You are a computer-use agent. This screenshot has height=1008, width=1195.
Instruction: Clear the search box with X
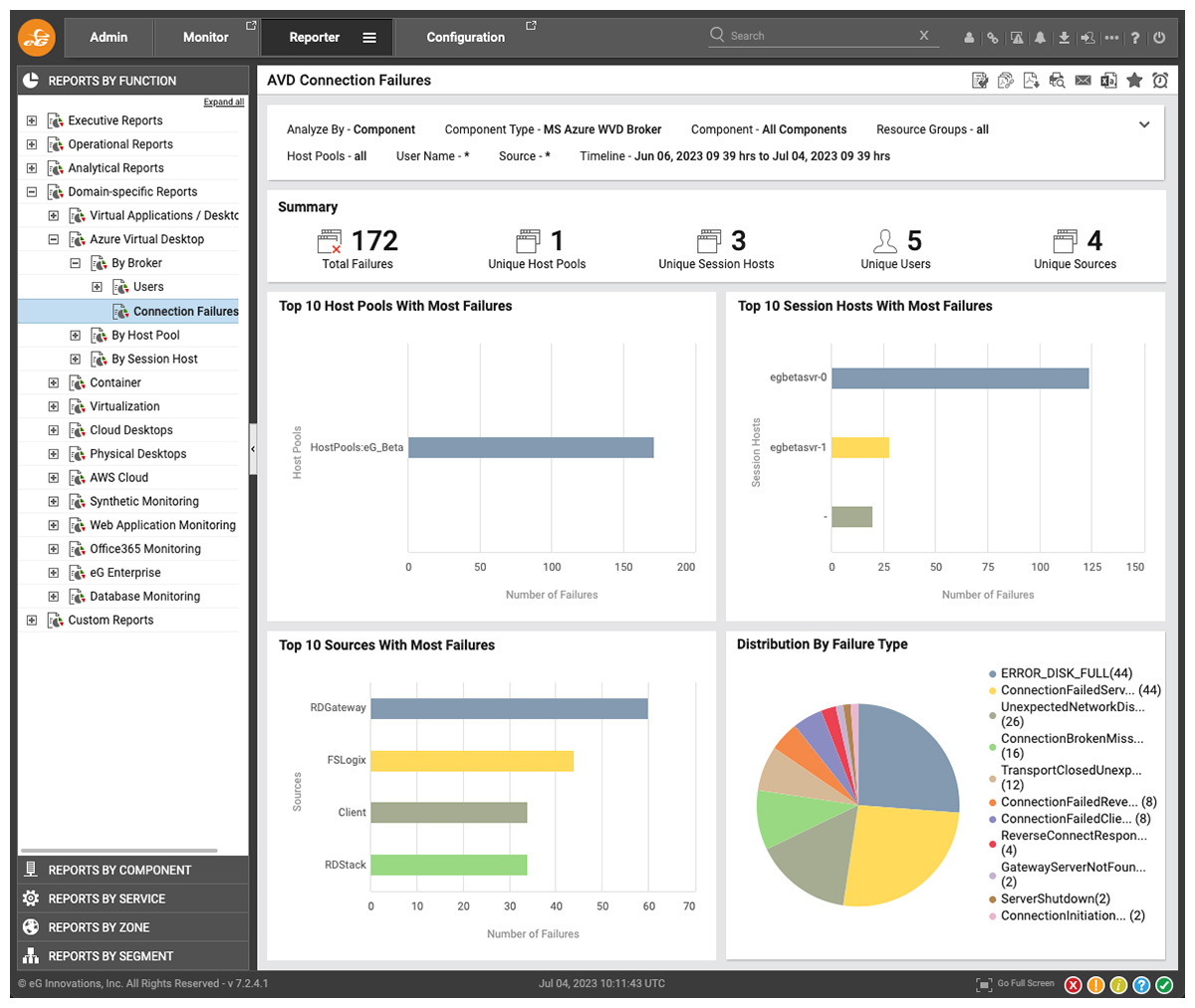click(924, 36)
